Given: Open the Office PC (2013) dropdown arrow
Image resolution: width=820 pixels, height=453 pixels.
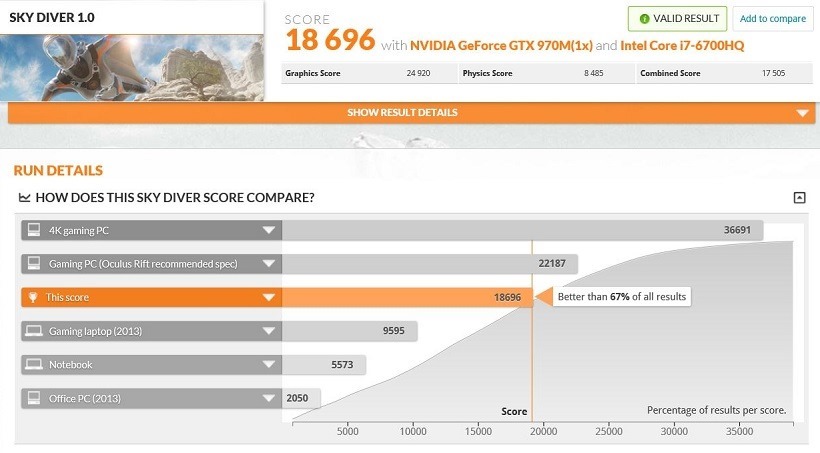Looking at the screenshot, I should 269,398.
